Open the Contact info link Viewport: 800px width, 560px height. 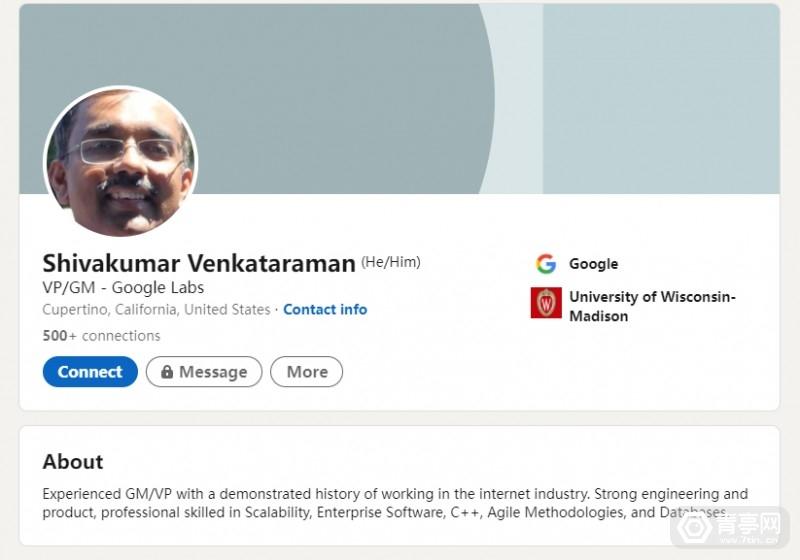pos(325,310)
